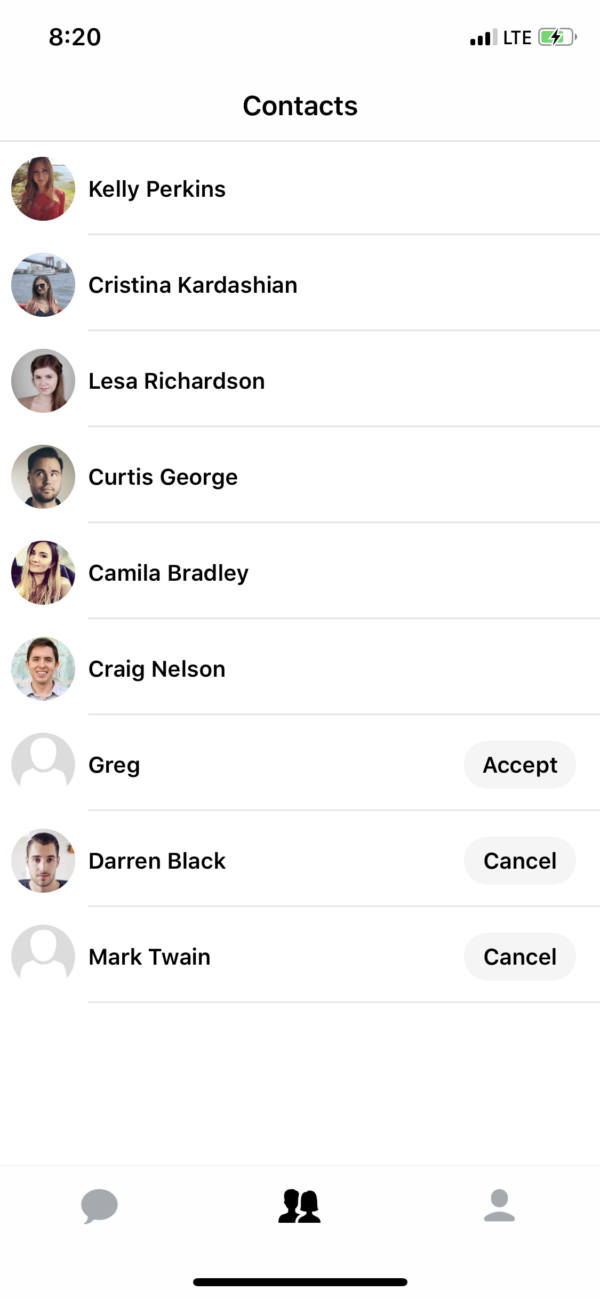Click Darren Black's profile picture
The image size is (600, 1299).
tap(43, 860)
